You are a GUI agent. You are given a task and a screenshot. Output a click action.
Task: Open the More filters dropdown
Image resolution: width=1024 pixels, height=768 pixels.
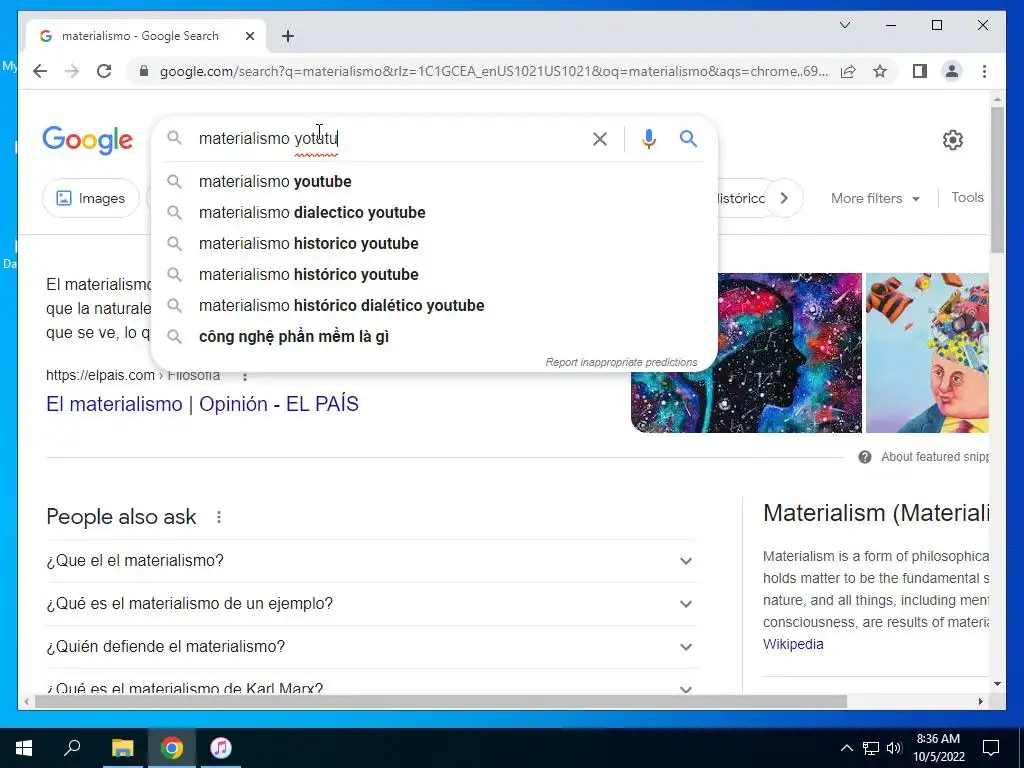875,198
